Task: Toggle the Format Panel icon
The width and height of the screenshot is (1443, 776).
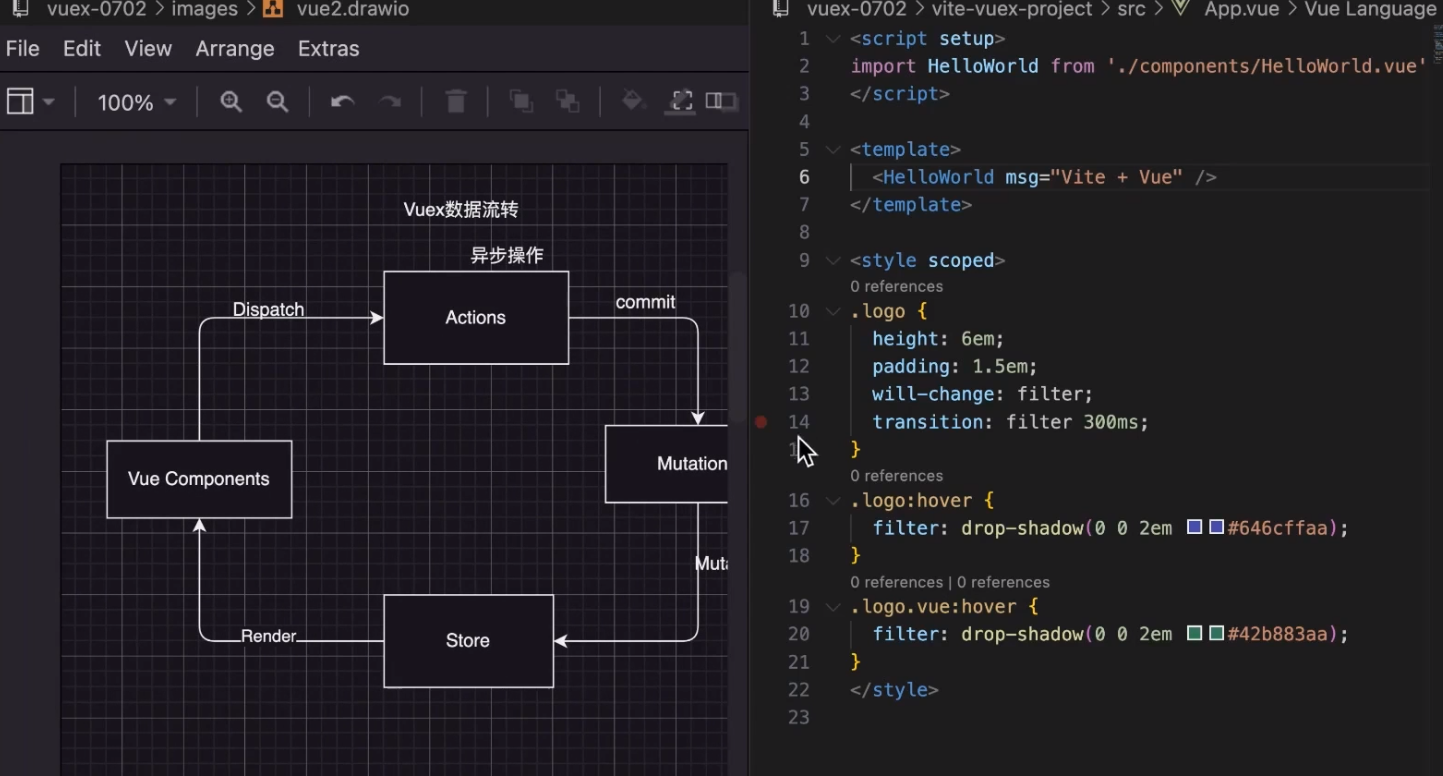Action: (722, 101)
